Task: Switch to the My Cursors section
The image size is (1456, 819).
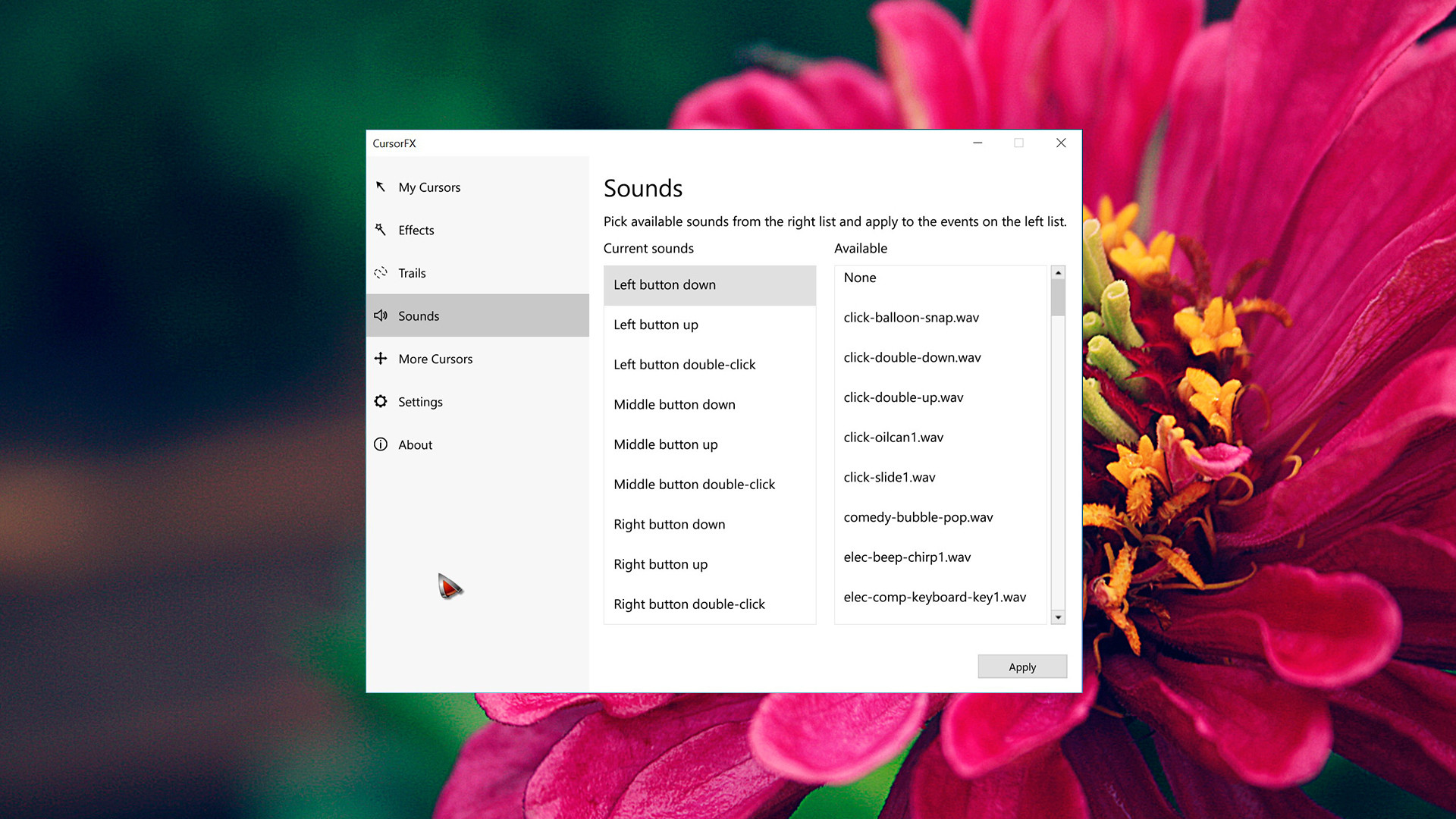Action: 429,187
